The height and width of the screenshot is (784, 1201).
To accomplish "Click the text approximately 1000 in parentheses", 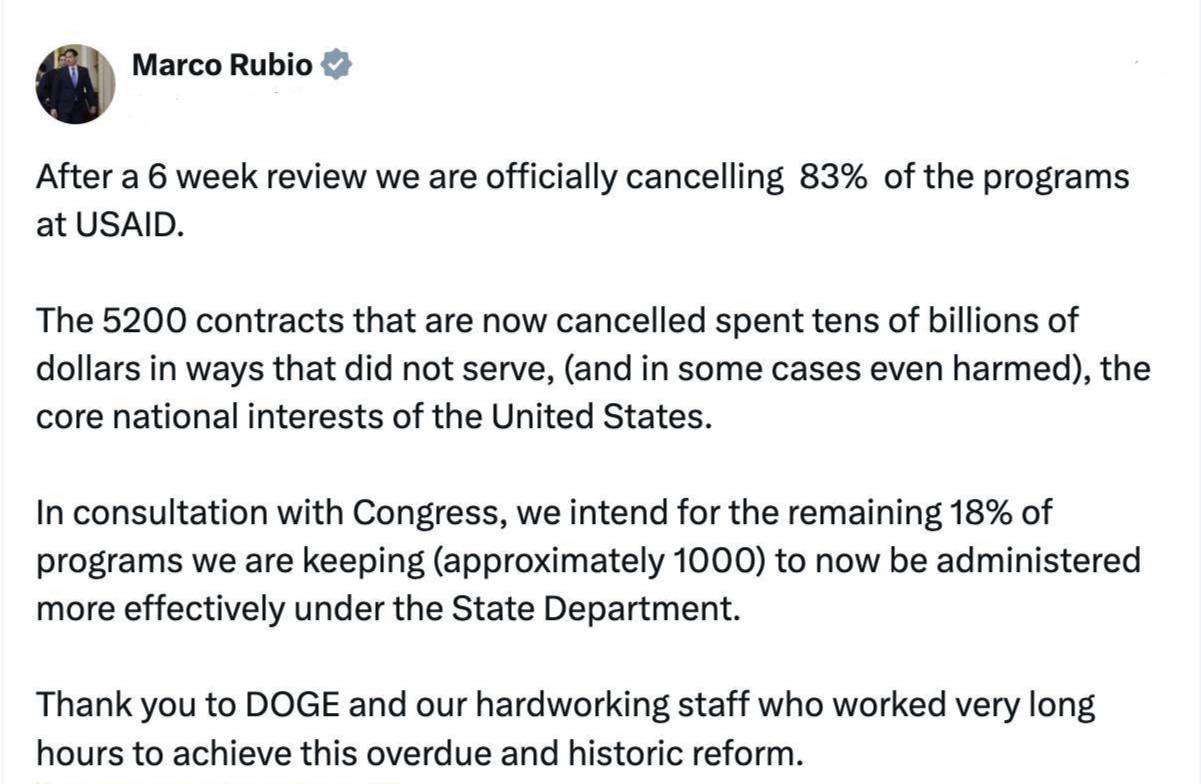I will coord(598,560).
